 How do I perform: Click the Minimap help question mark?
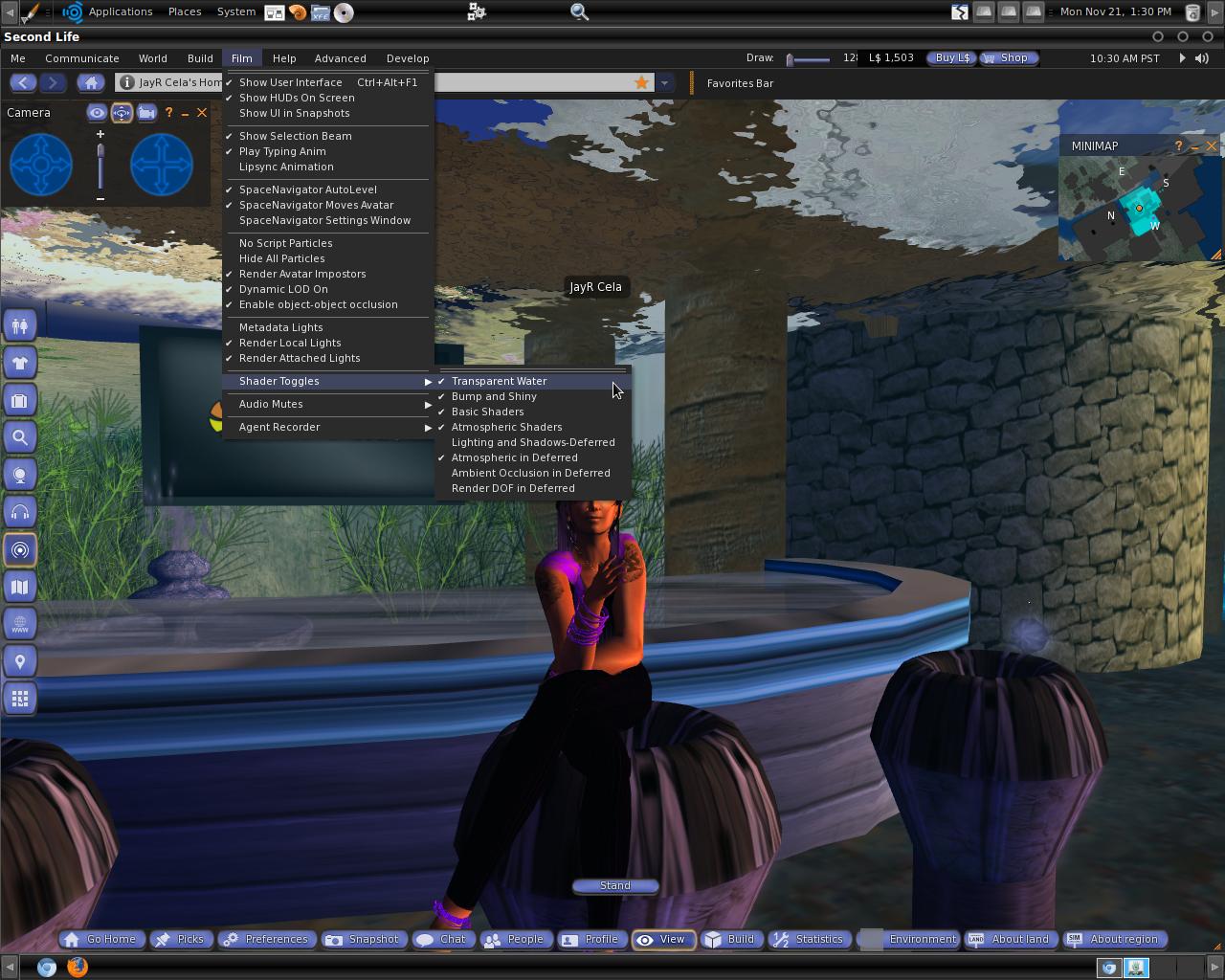click(x=1178, y=145)
